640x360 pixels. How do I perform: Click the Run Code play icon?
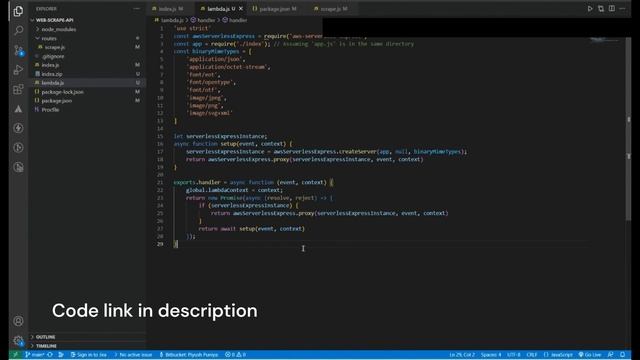pyautogui.click(x=590, y=9)
